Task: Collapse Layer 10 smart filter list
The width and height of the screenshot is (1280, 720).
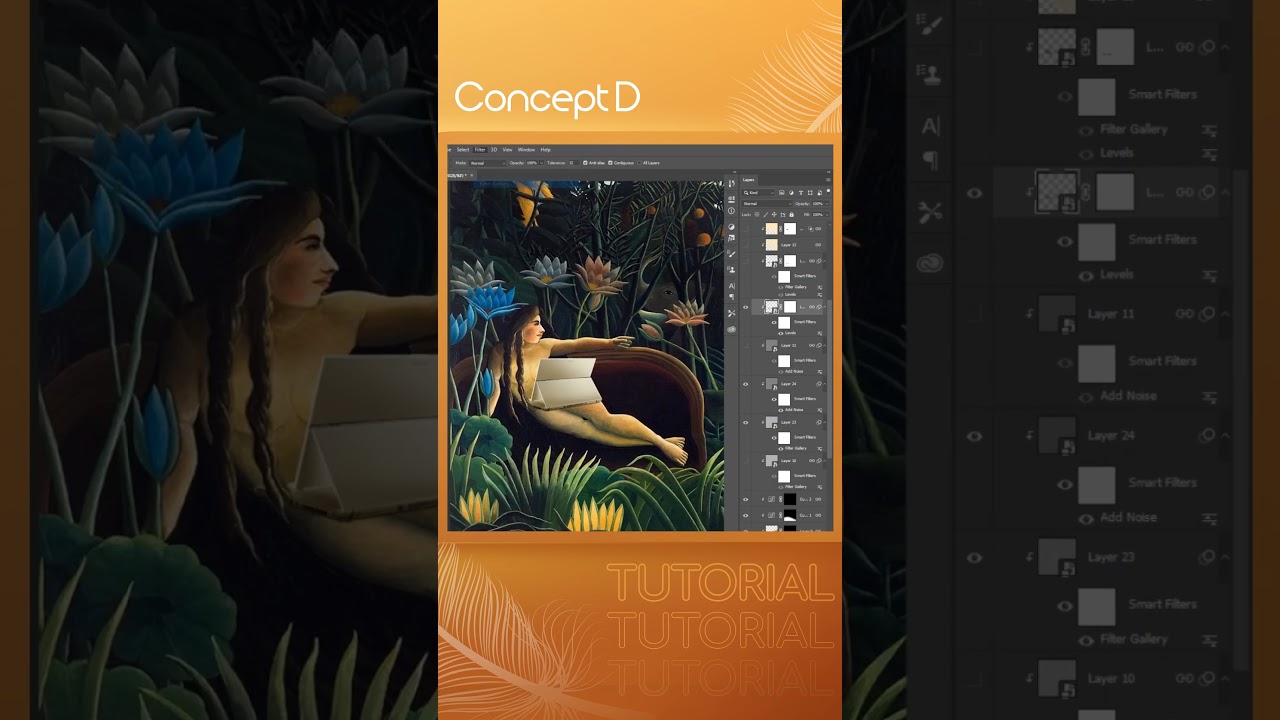Action: (x=825, y=460)
